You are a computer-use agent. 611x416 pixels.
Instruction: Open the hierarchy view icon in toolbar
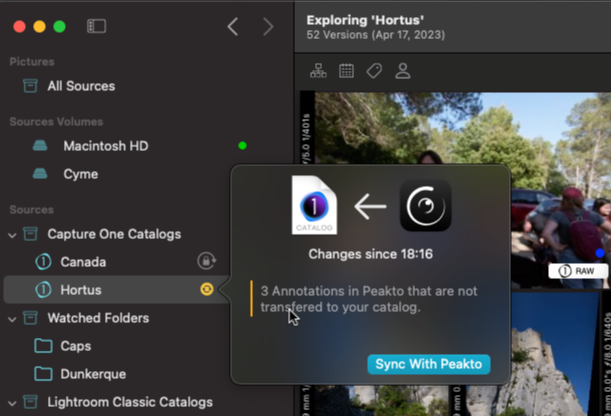[x=318, y=71]
